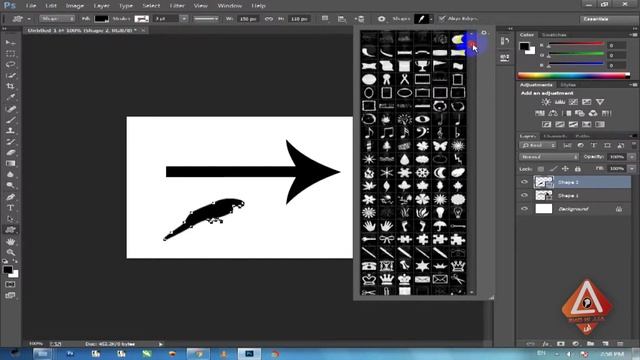Select the Crop tool
640x360 pixels.
pos(11,86)
